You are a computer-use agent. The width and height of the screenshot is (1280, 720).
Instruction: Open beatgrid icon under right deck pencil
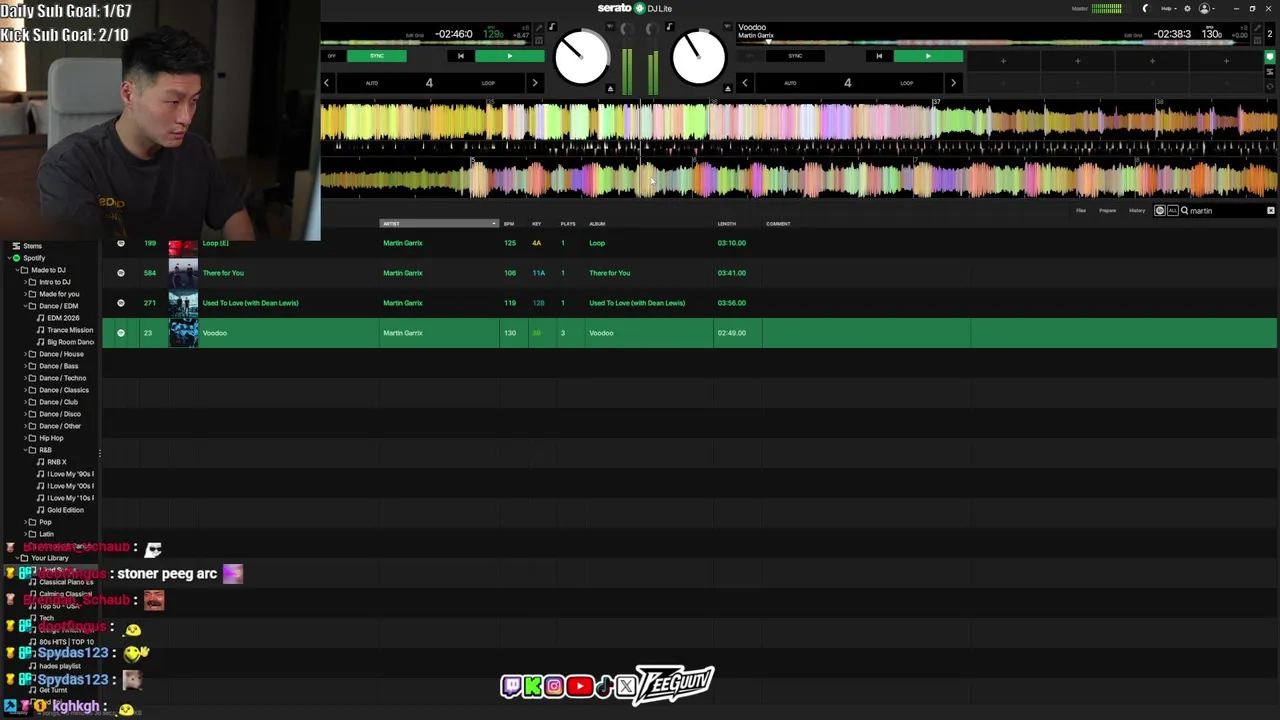(x=1258, y=40)
